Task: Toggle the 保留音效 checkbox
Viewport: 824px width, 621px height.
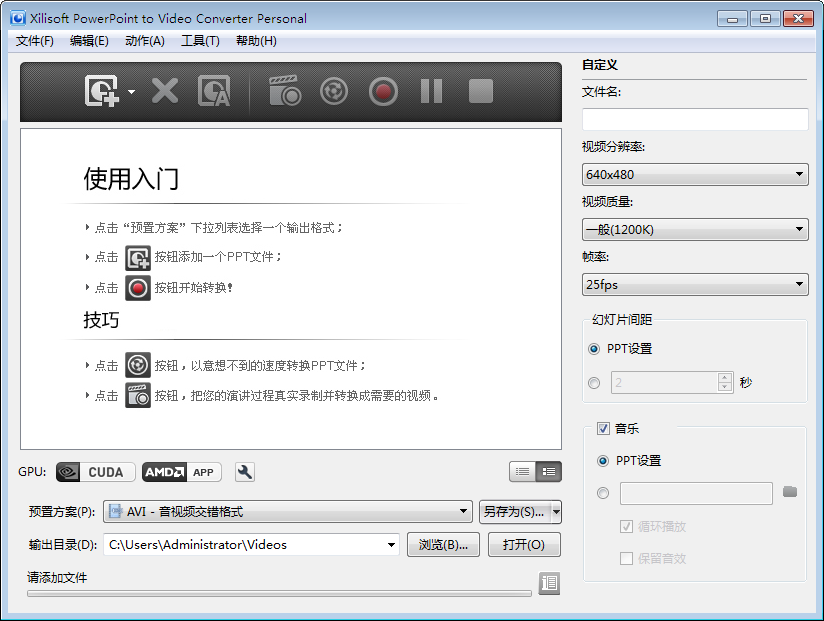Action: pos(626,558)
